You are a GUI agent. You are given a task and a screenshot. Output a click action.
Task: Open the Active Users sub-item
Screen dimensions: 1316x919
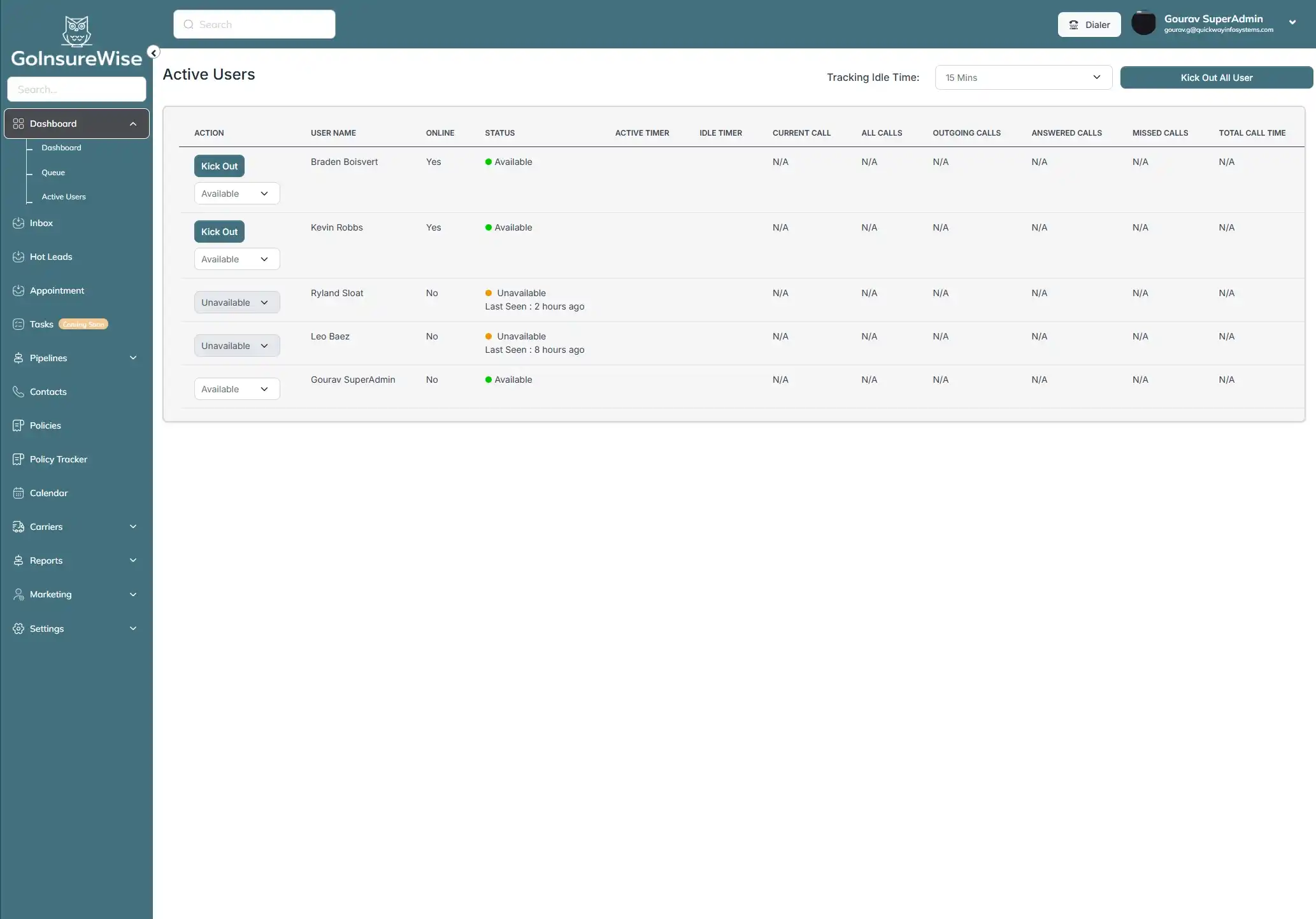click(63, 197)
